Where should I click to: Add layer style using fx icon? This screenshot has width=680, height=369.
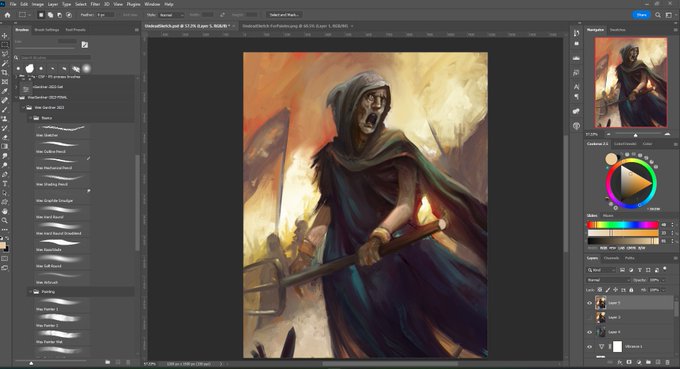coord(620,362)
